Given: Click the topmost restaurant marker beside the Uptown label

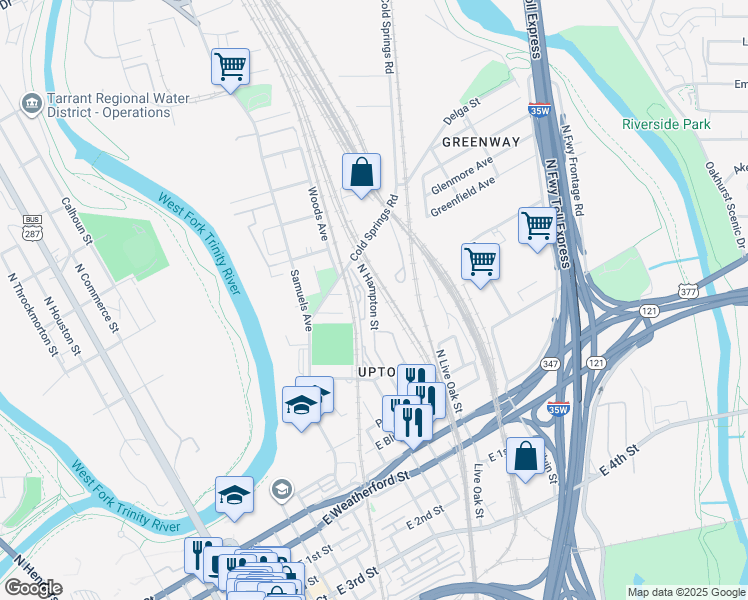Looking at the screenshot, I should 416,375.
